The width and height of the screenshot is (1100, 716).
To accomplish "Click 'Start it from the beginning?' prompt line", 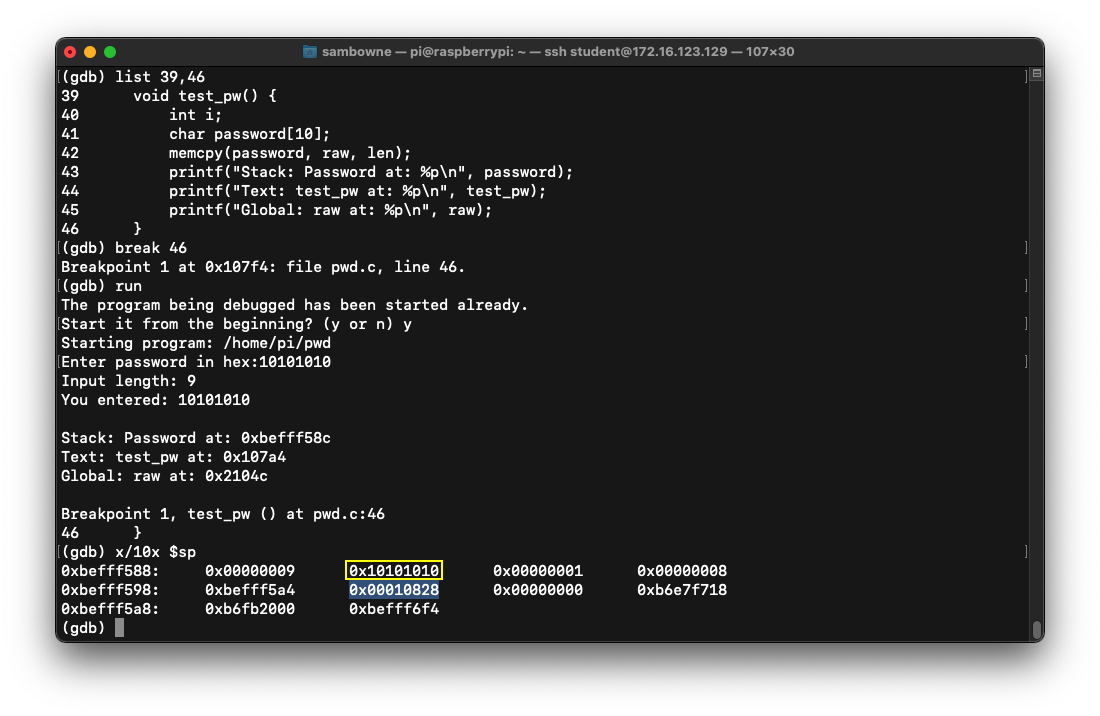I will 236,323.
